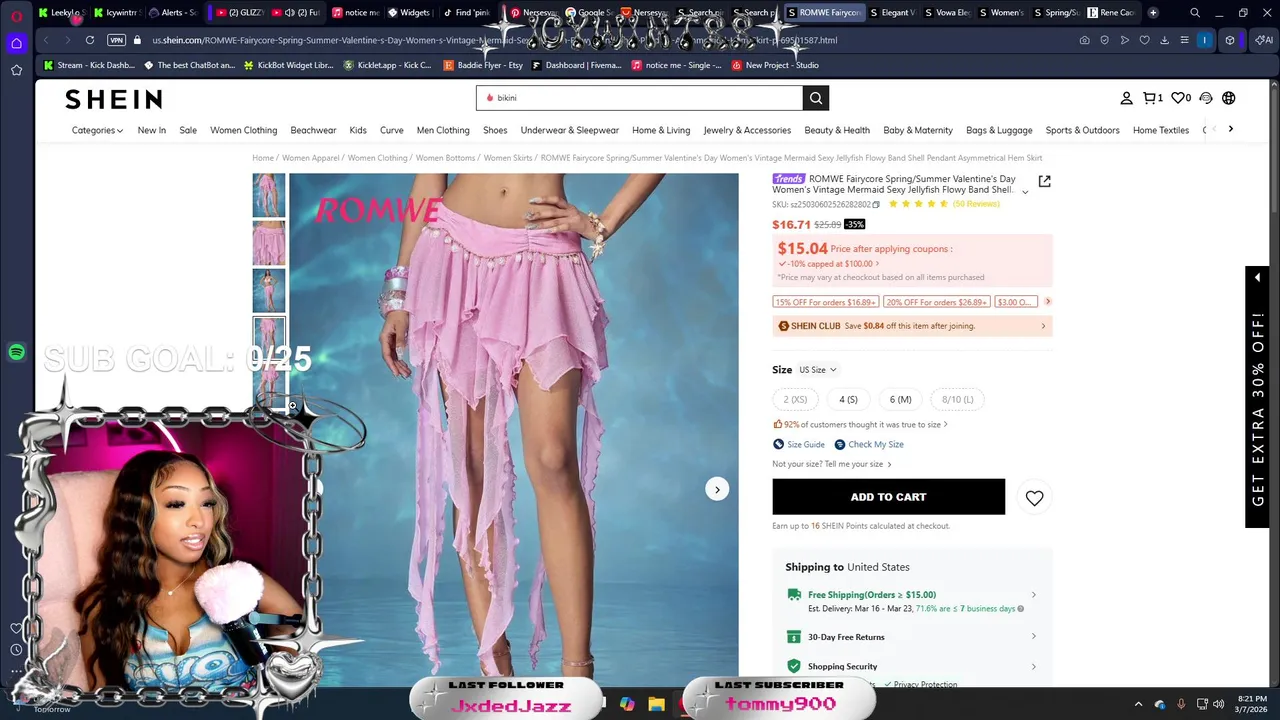
Task: Click downloads icon in browser toolbar
Action: pos(1164,40)
